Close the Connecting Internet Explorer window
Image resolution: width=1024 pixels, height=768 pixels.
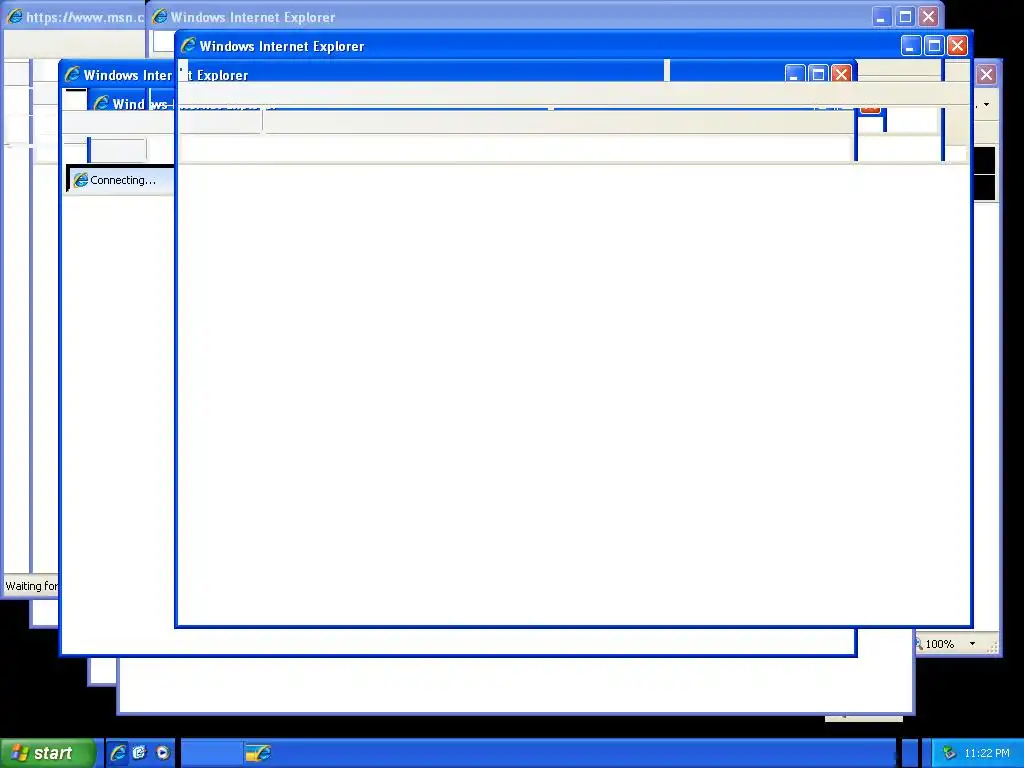click(x=841, y=74)
